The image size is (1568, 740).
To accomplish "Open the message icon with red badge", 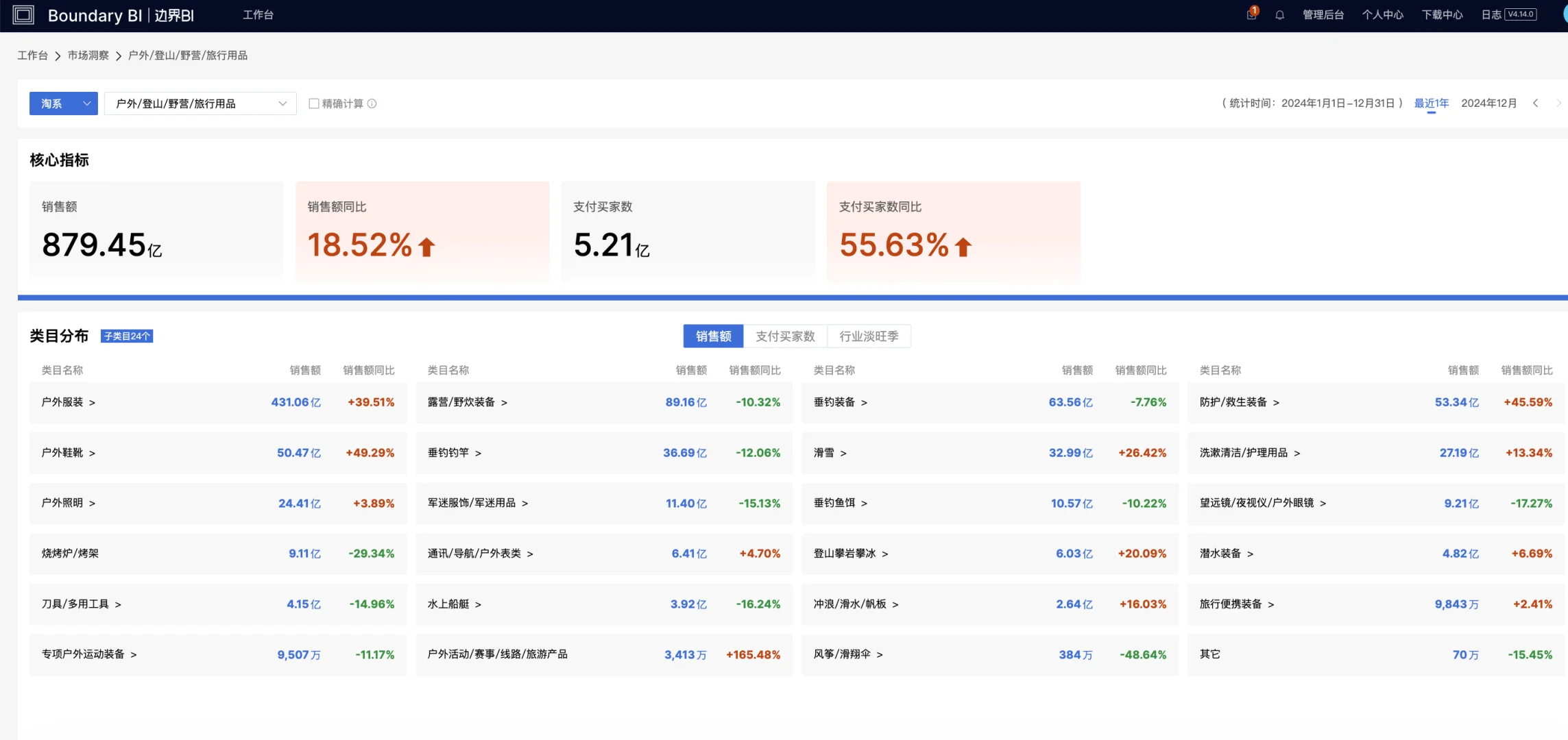I will pyautogui.click(x=1251, y=14).
